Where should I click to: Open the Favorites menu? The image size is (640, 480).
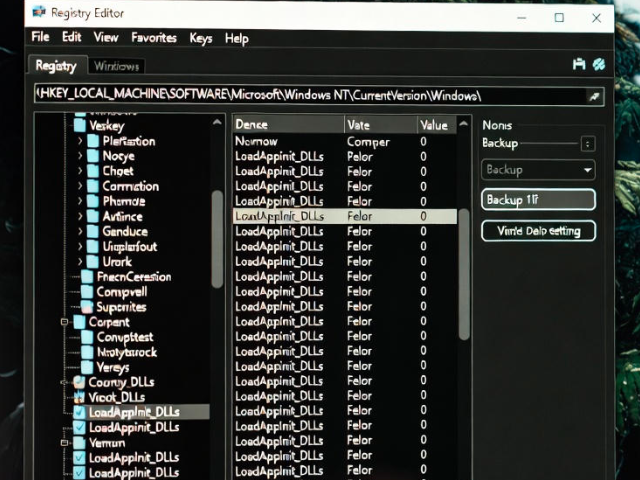tap(154, 38)
